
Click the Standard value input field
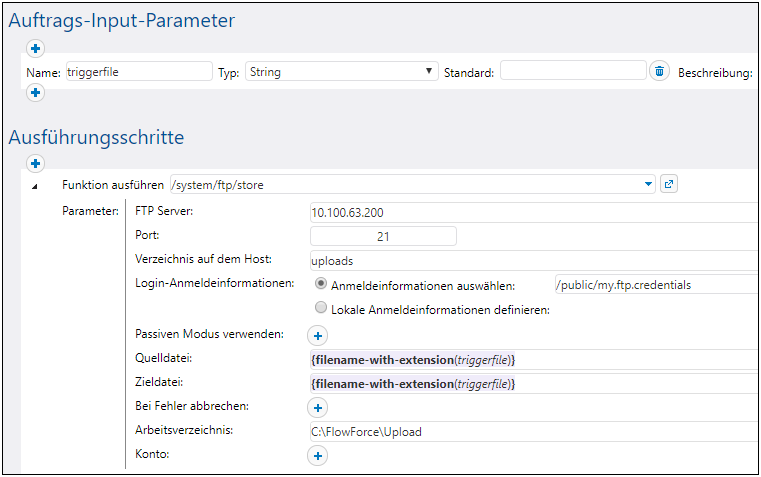coord(572,71)
